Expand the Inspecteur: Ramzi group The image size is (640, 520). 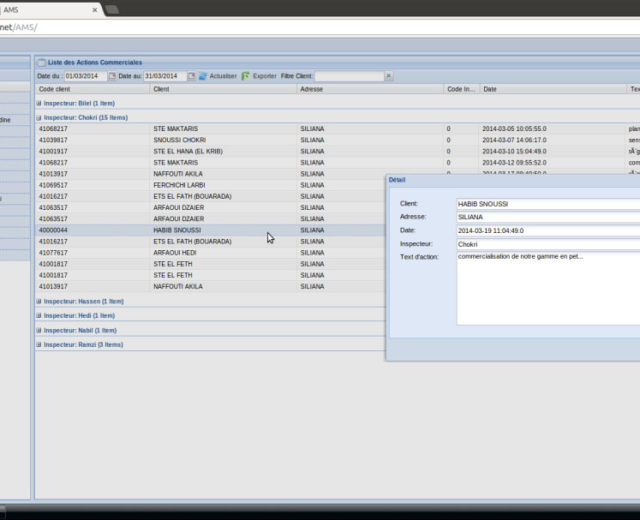[x=39, y=344]
